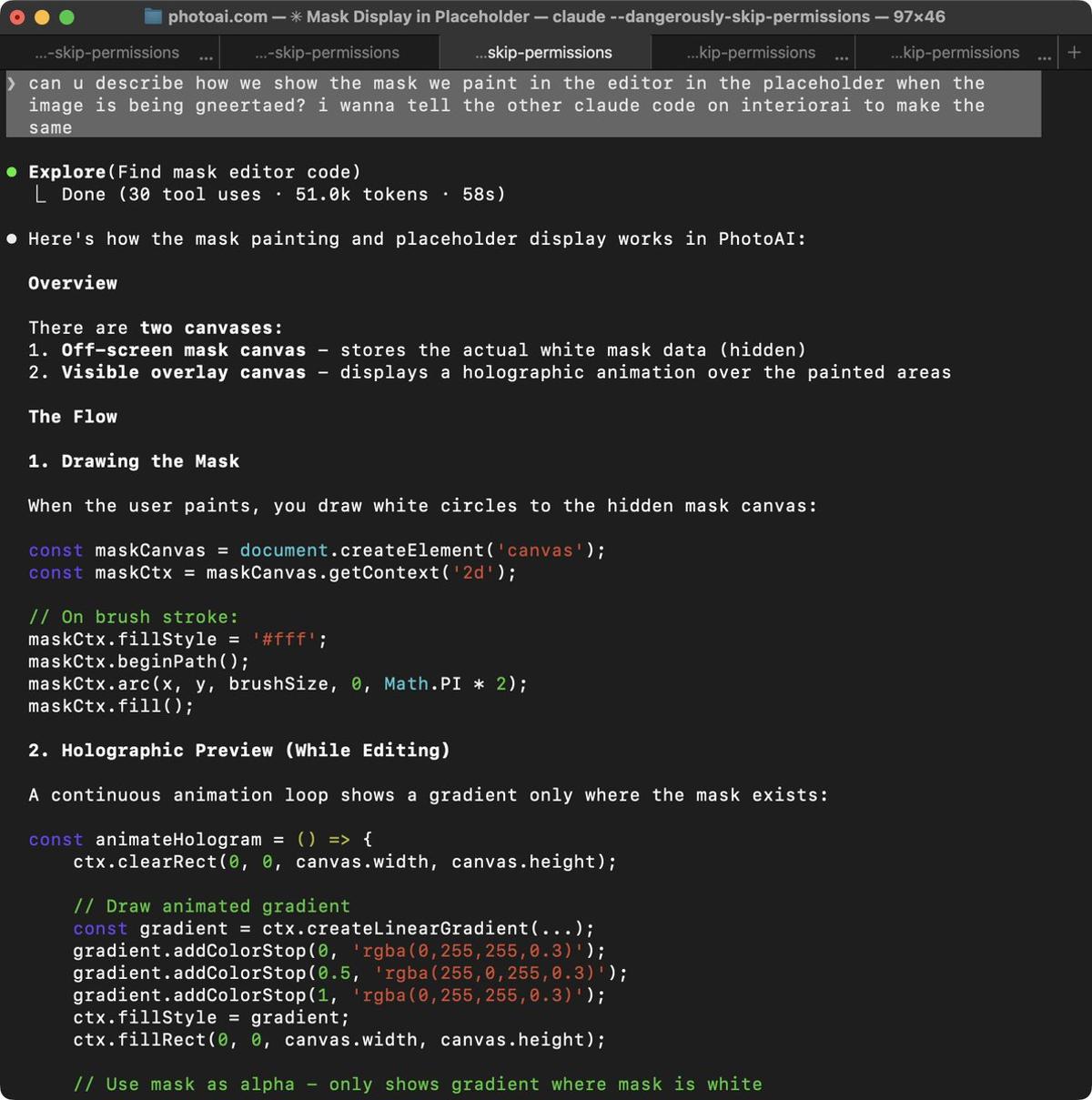Click the bullet beside "Here's how the mask painting"
This screenshot has height=1100, width=1092.
[x=11, y=238]
